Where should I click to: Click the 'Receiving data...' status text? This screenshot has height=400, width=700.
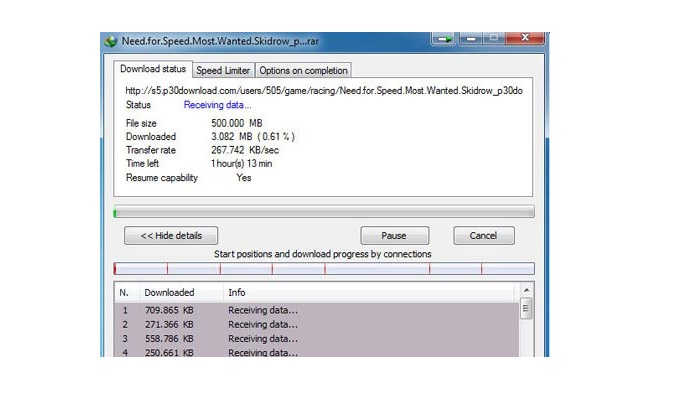[217, 105]
